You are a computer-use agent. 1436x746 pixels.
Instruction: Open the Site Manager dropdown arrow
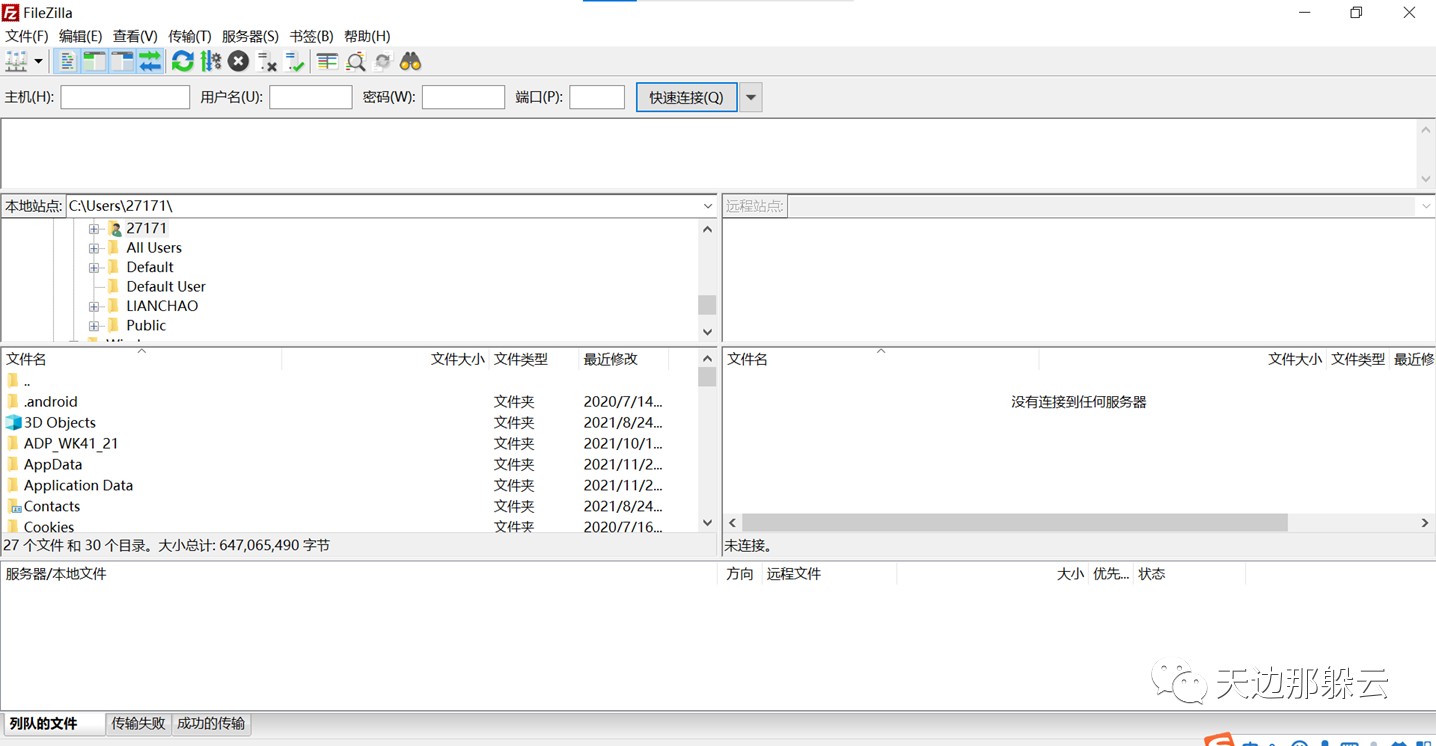click(x=39, y=62)
